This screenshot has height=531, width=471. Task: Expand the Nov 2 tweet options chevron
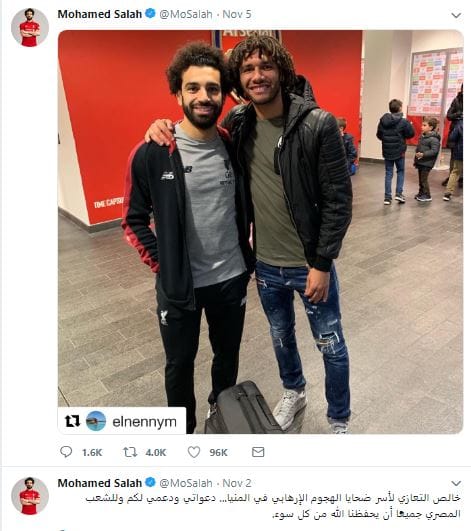[456, 483]
